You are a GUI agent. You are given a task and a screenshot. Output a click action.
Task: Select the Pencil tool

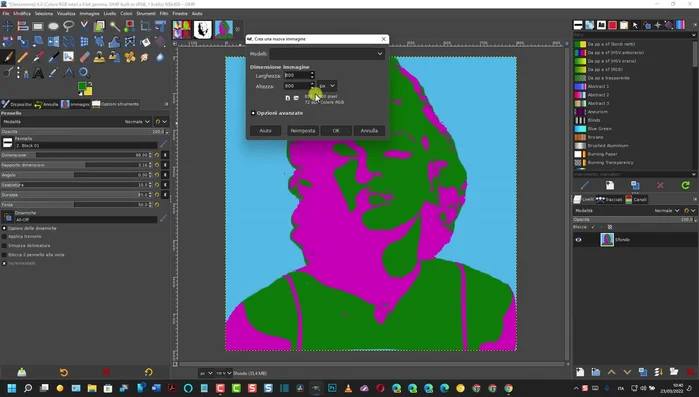point(23,57)
